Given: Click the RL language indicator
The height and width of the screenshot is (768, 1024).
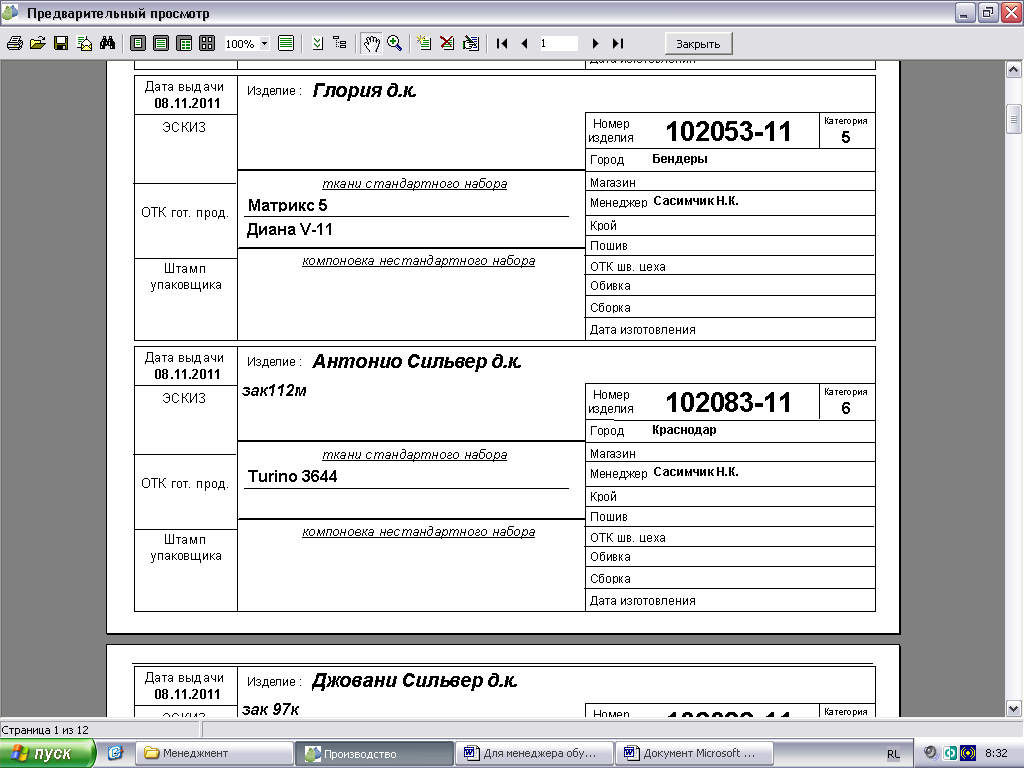Looking at the screenshot, I should point(893,754).
